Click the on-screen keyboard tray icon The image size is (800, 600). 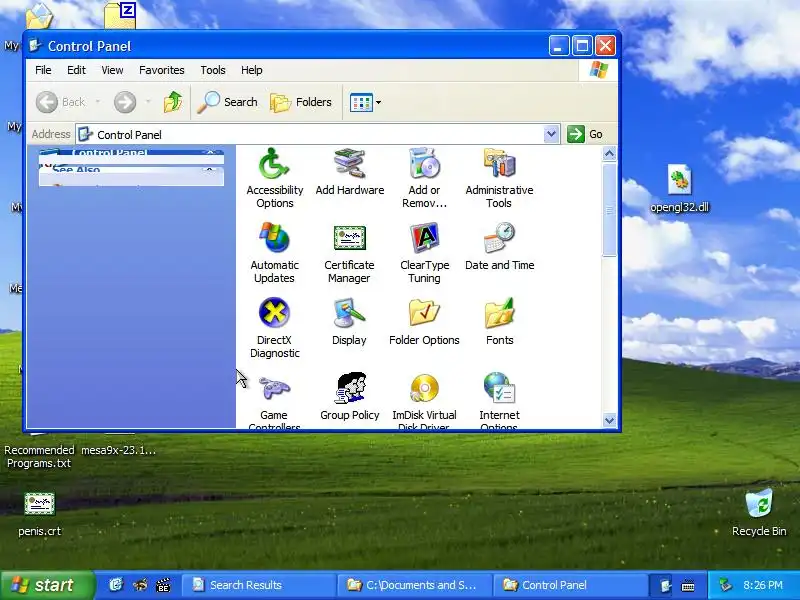click(x=688, y=586)
